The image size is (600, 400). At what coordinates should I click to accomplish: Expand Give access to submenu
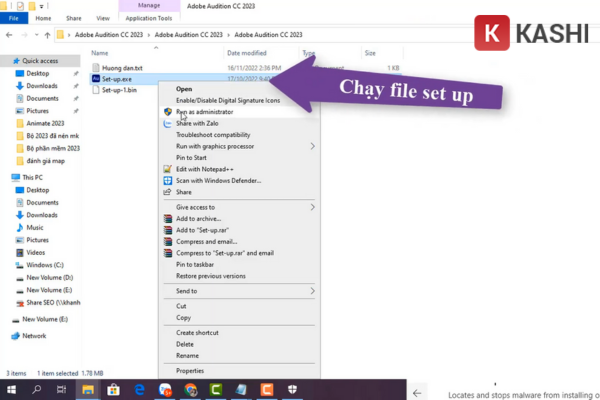tap(239, 207)
